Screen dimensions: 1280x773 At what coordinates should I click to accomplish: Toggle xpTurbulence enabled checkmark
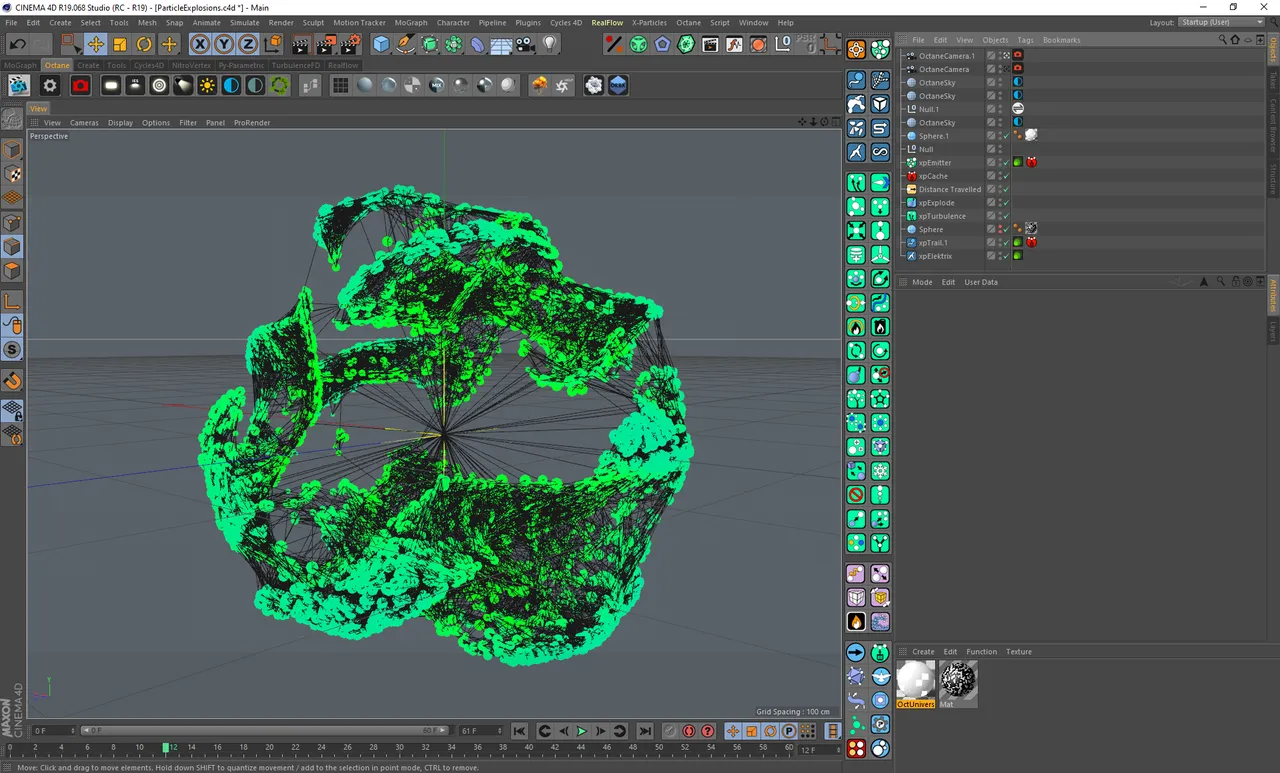pyautogui.click(x=1006, y=216)
